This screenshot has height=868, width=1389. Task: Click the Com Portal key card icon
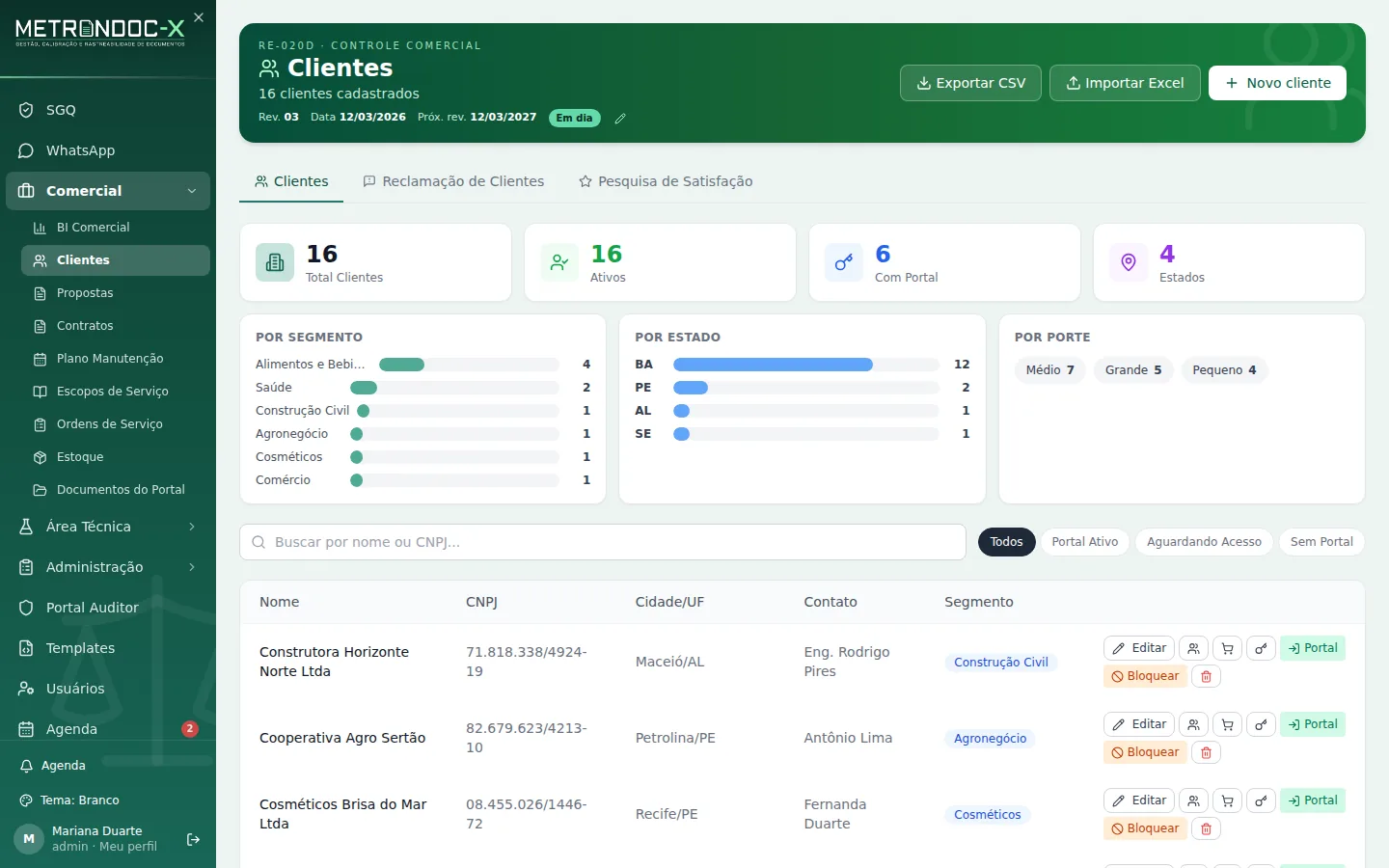coord(844,262)
